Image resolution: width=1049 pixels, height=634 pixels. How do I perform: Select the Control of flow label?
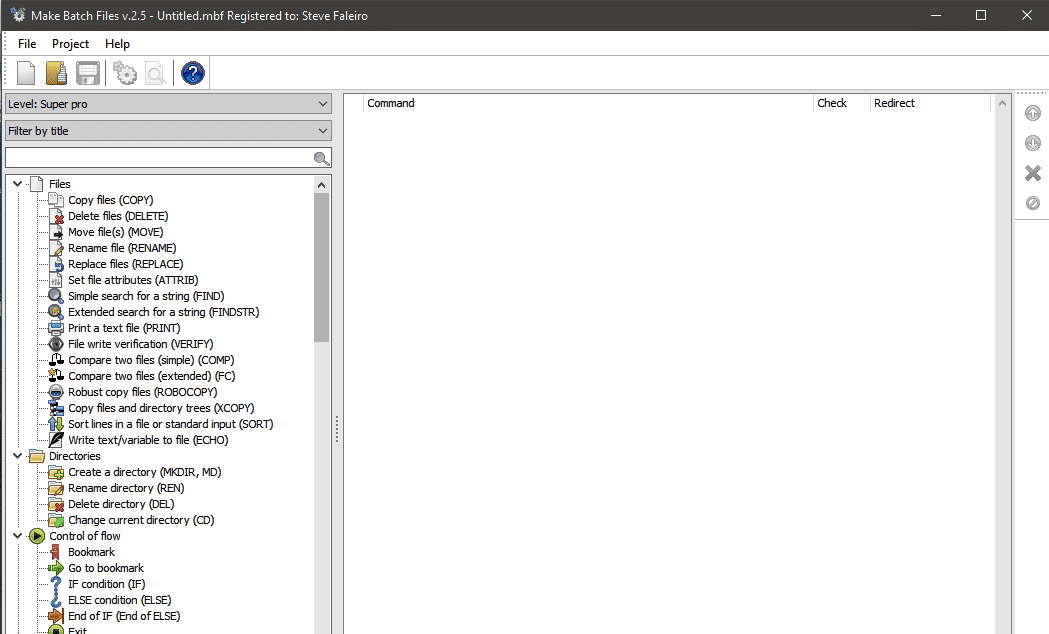[x=84, y=536]
